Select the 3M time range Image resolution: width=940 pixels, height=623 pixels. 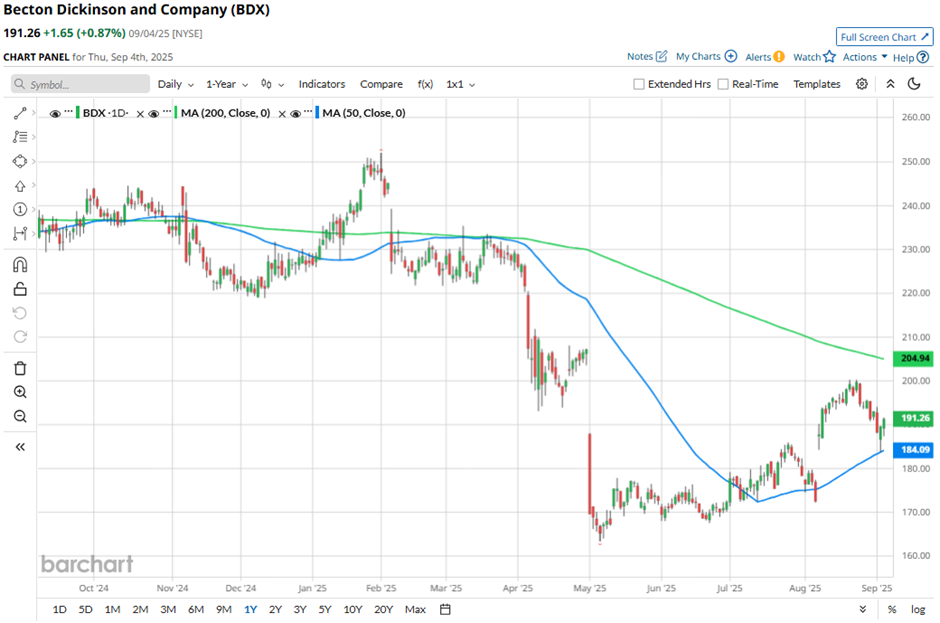point(168,609)
